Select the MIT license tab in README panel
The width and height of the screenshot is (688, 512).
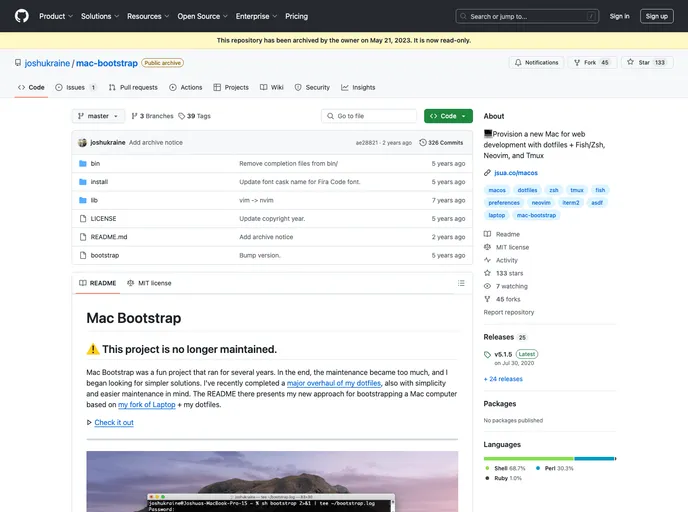[x=149, y=283]
